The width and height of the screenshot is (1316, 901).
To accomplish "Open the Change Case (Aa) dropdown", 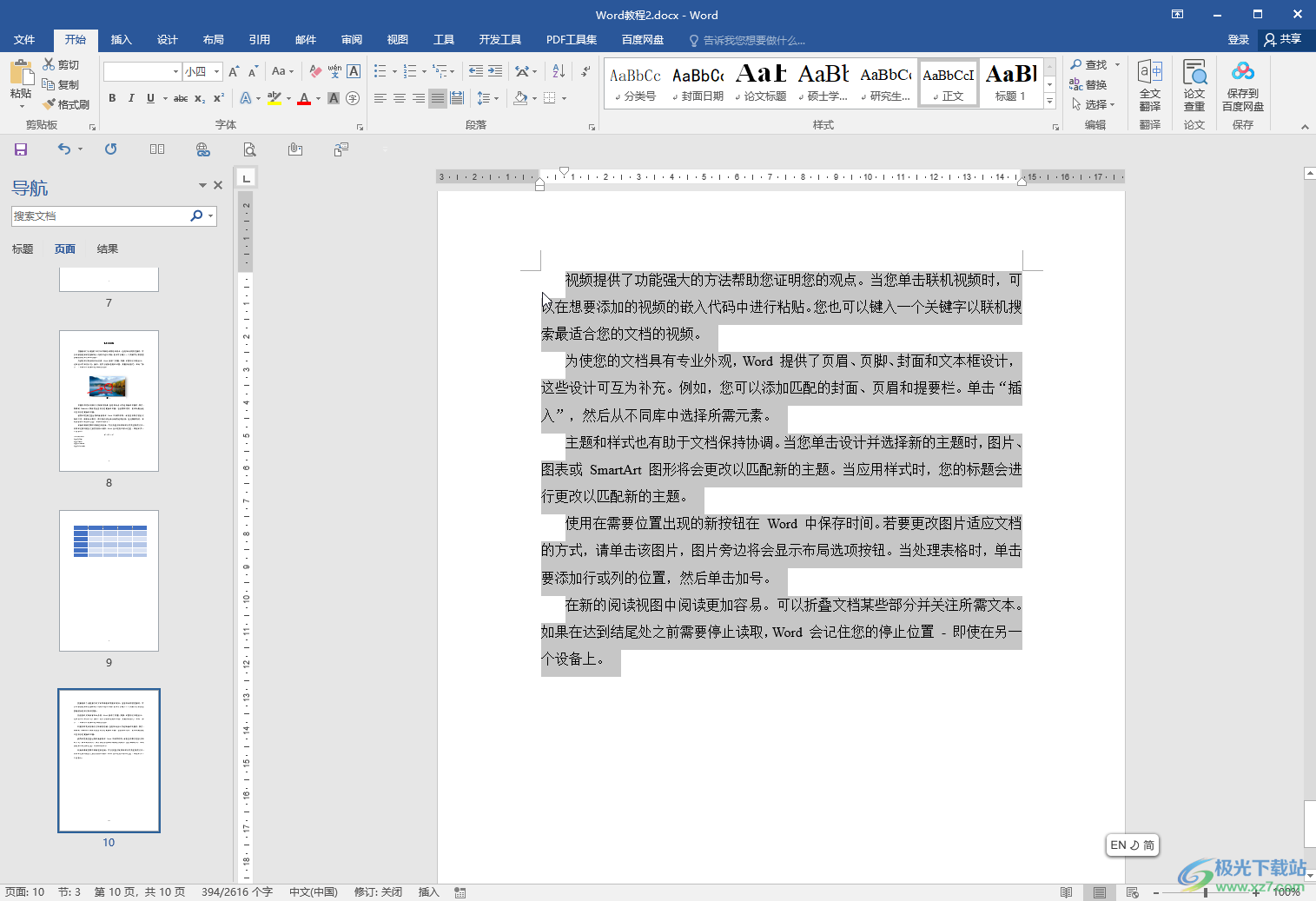I will 282,71.
